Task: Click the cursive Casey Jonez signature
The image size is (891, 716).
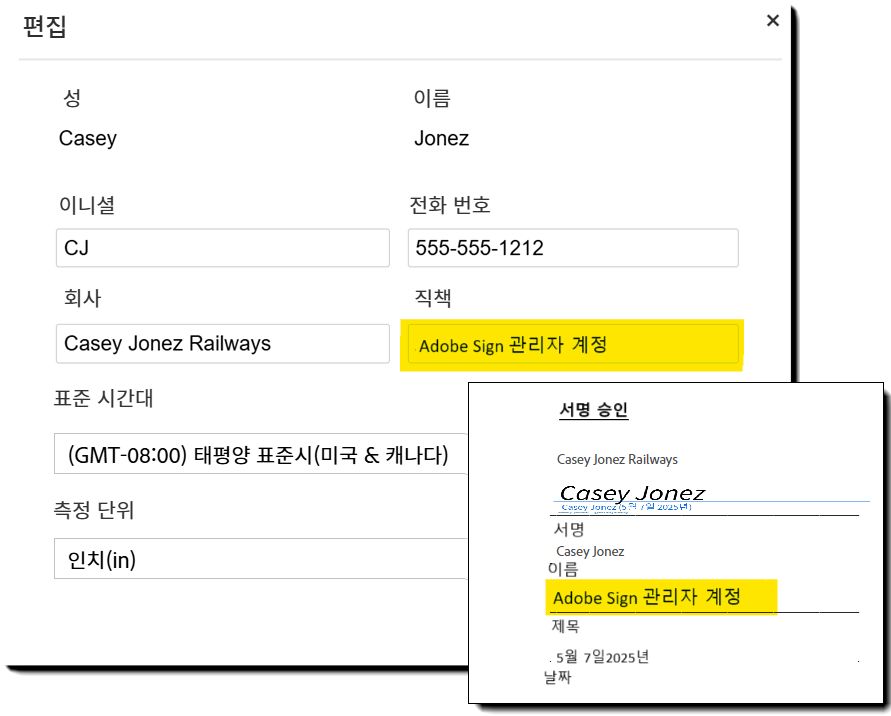Action: coord(632,493)
